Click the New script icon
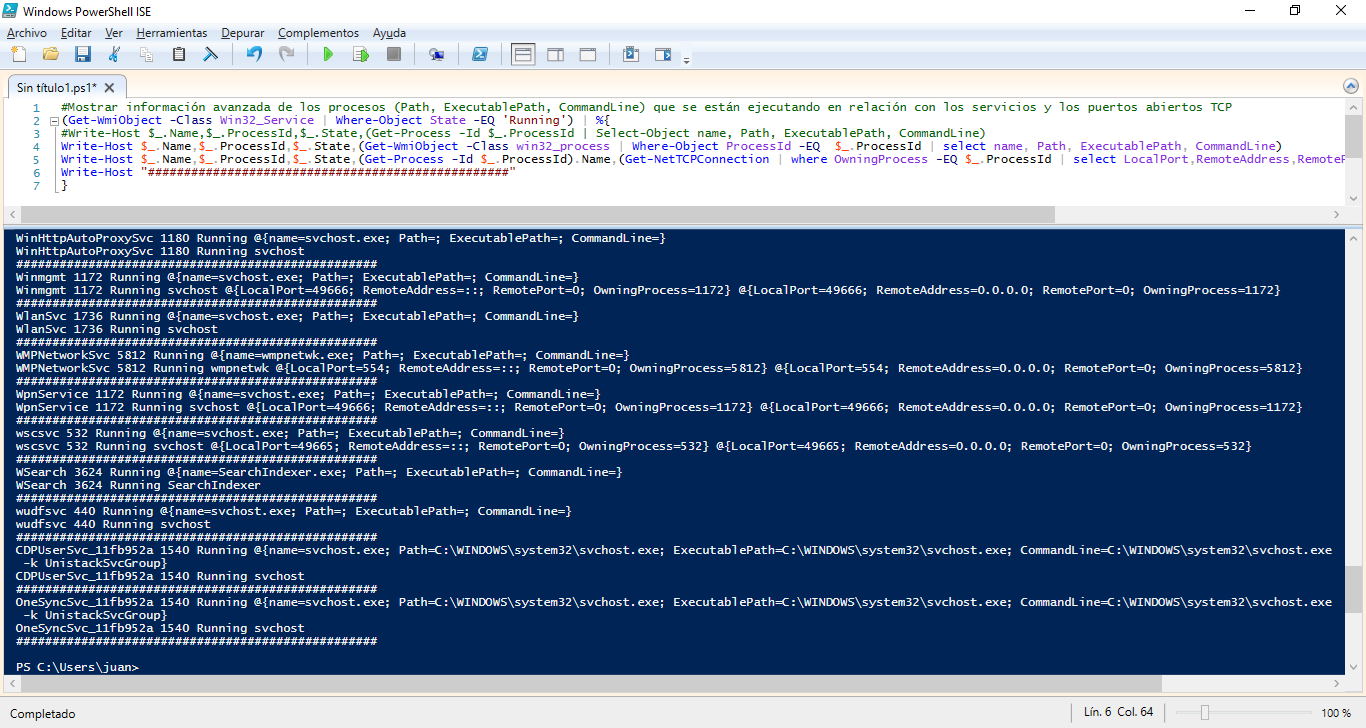 tap(18, 54)
